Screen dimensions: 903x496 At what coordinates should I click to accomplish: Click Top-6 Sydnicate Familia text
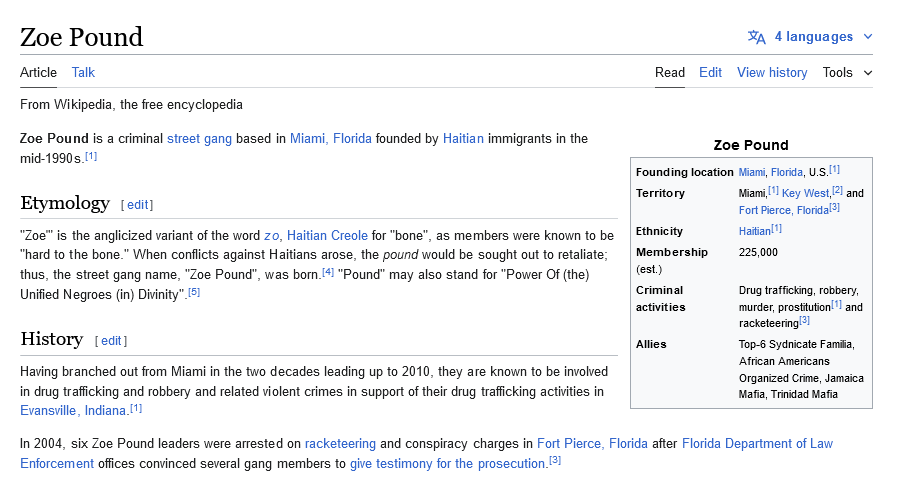pos(796,344)
